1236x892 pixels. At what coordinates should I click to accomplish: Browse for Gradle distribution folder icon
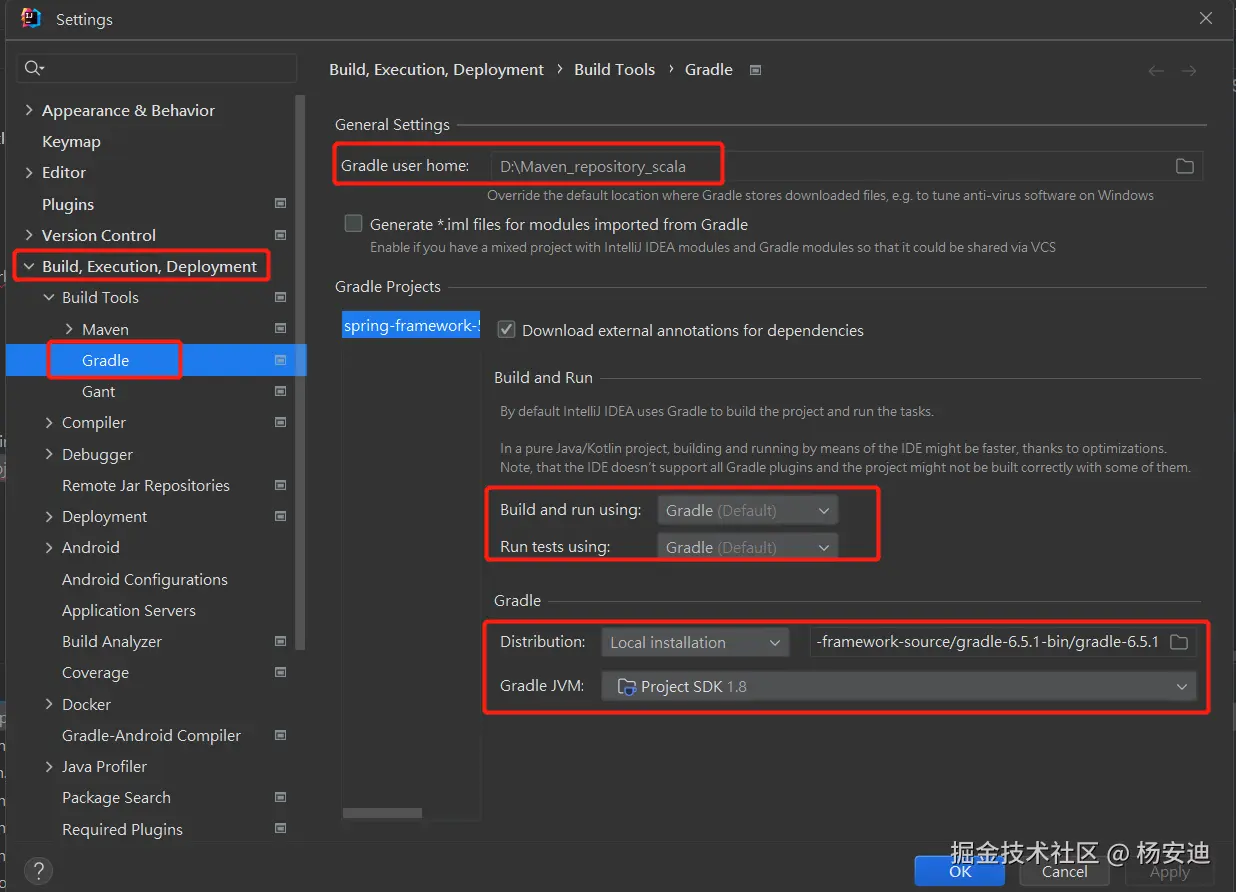[1179, 642]
